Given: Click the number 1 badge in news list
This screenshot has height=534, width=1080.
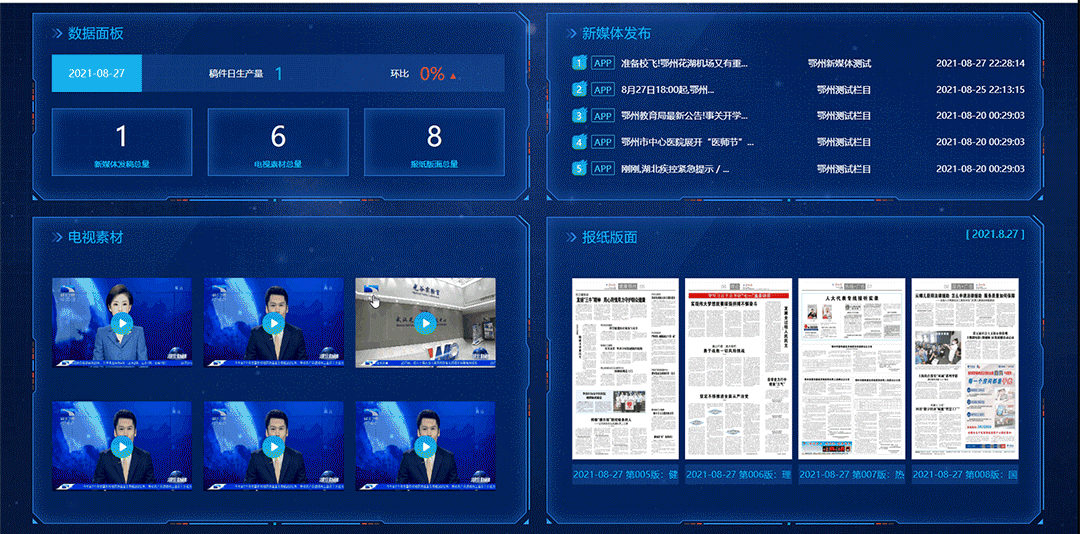Looking at the screenshot, I should (579, 63).
